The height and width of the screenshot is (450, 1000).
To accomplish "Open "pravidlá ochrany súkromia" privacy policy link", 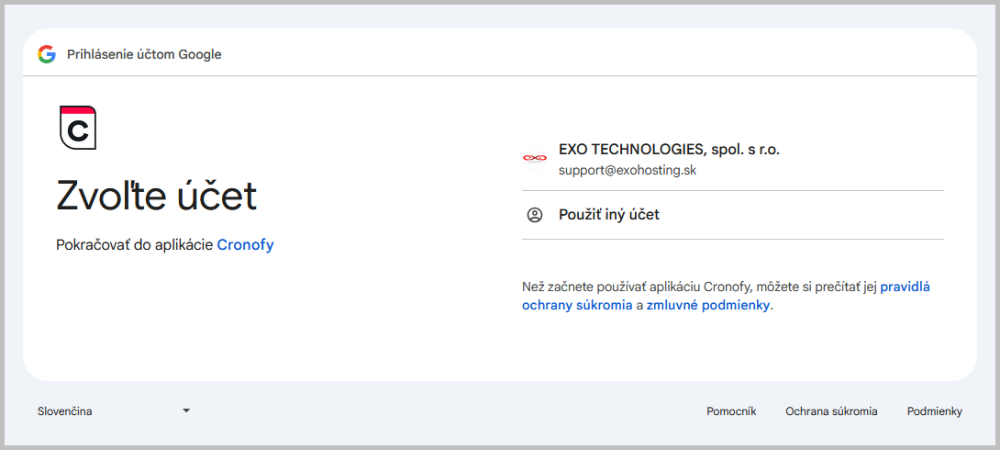I will click(905, 287).
